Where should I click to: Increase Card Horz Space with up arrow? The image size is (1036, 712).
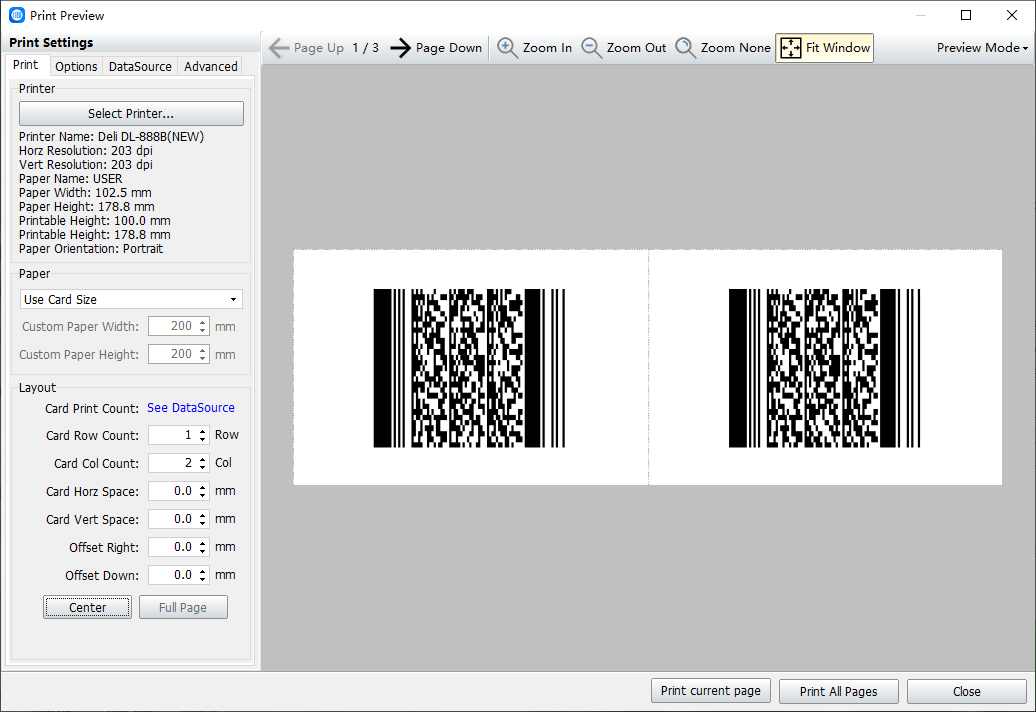[202, 487]
